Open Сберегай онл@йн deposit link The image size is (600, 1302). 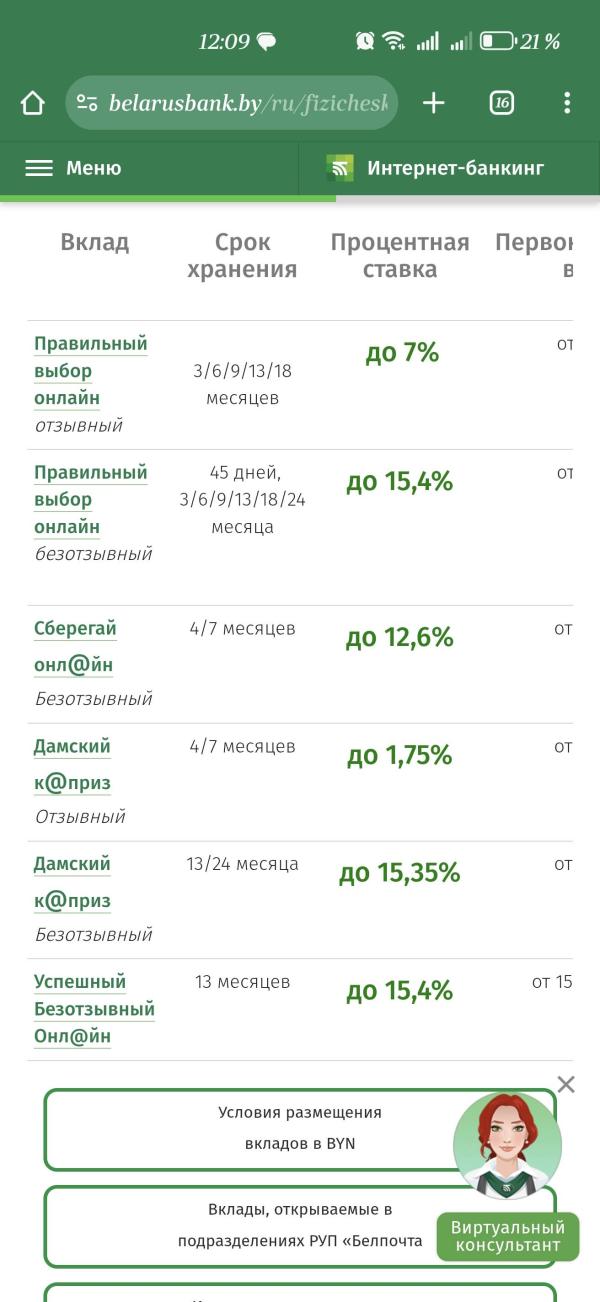click(x=75, y=646)
